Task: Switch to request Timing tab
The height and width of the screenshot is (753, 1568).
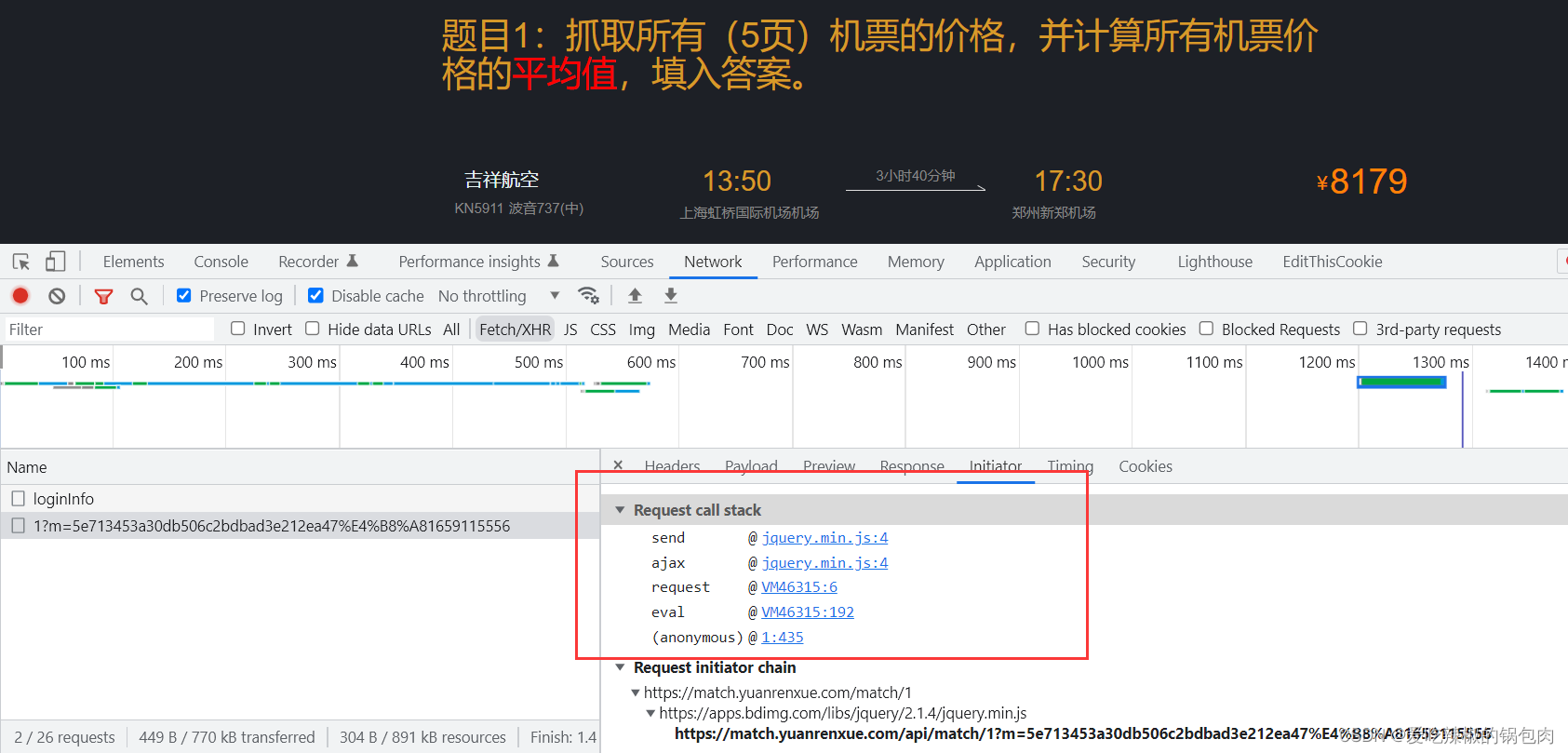Action: pos(1070,466)
